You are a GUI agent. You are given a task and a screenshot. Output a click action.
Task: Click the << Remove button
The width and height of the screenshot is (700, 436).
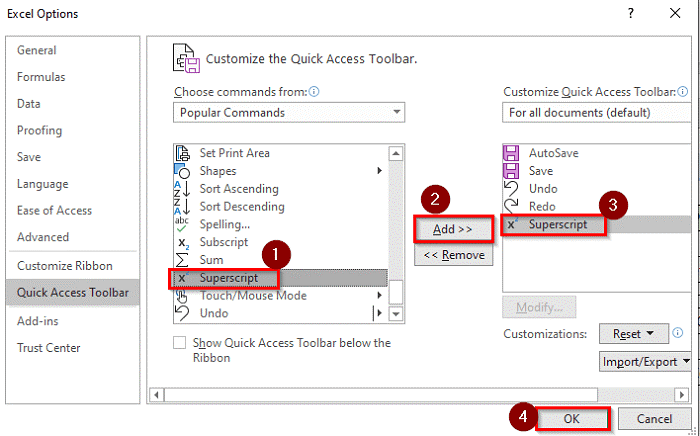454,255
